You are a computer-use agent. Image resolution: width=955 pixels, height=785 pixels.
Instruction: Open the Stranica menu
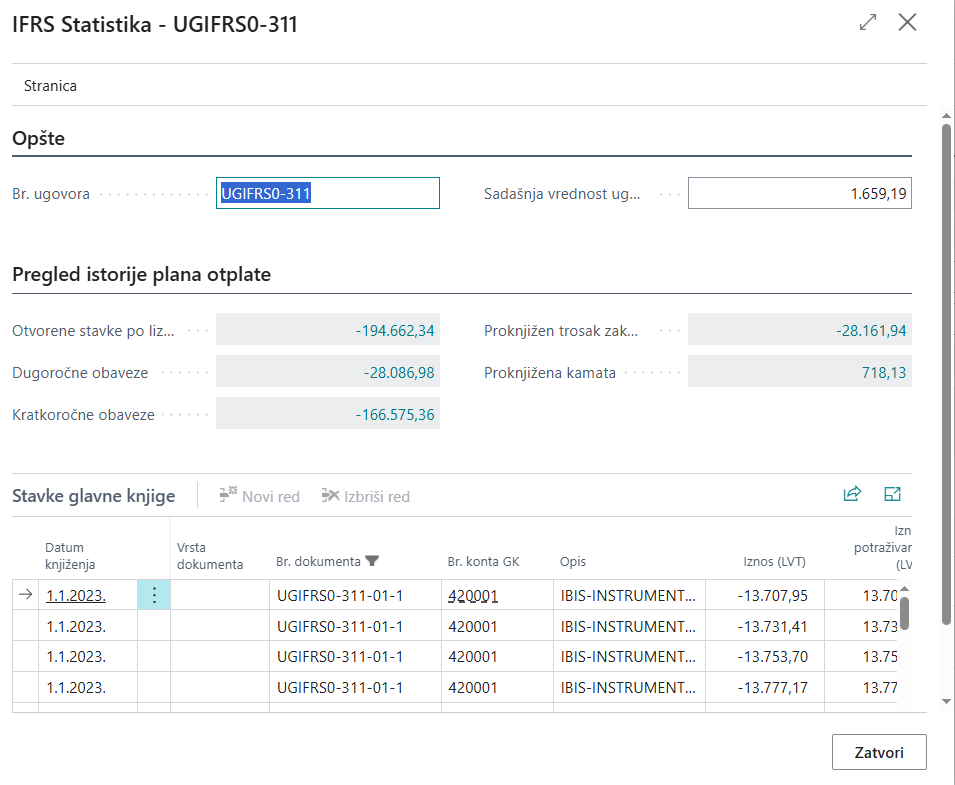pyautogui.click(x=51, y=86)
